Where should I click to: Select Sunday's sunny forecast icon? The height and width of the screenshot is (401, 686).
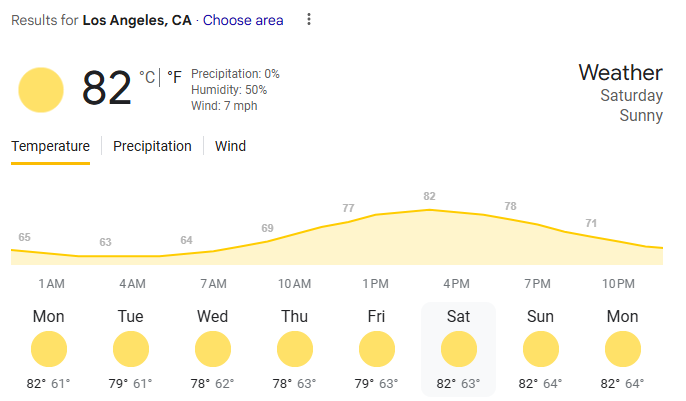541,350
